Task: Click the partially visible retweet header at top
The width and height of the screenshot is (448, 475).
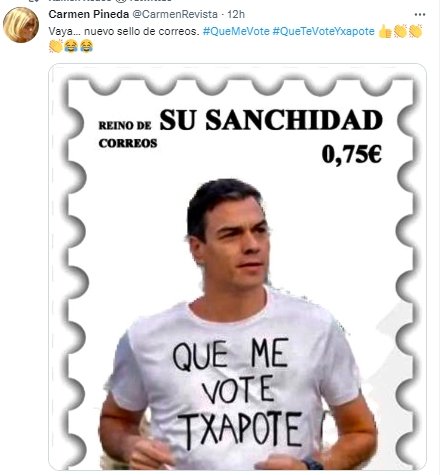Action: point(110,1)
